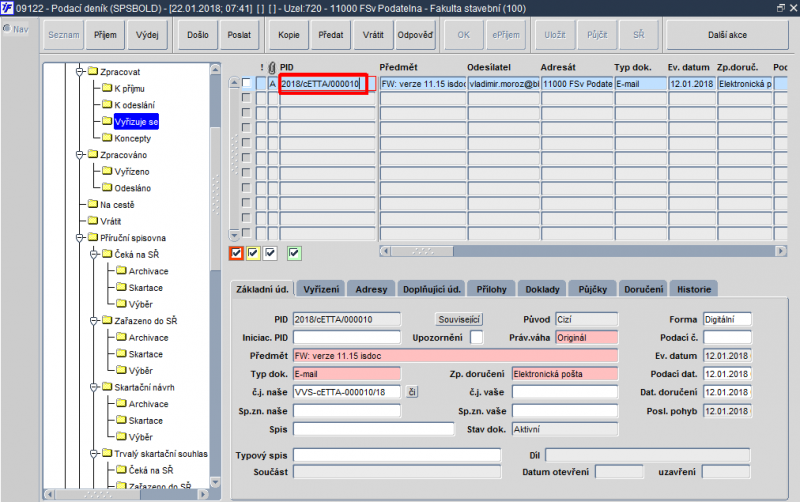
Task: Open the 'Odesláno' folder icon
Action: [107, 188]
